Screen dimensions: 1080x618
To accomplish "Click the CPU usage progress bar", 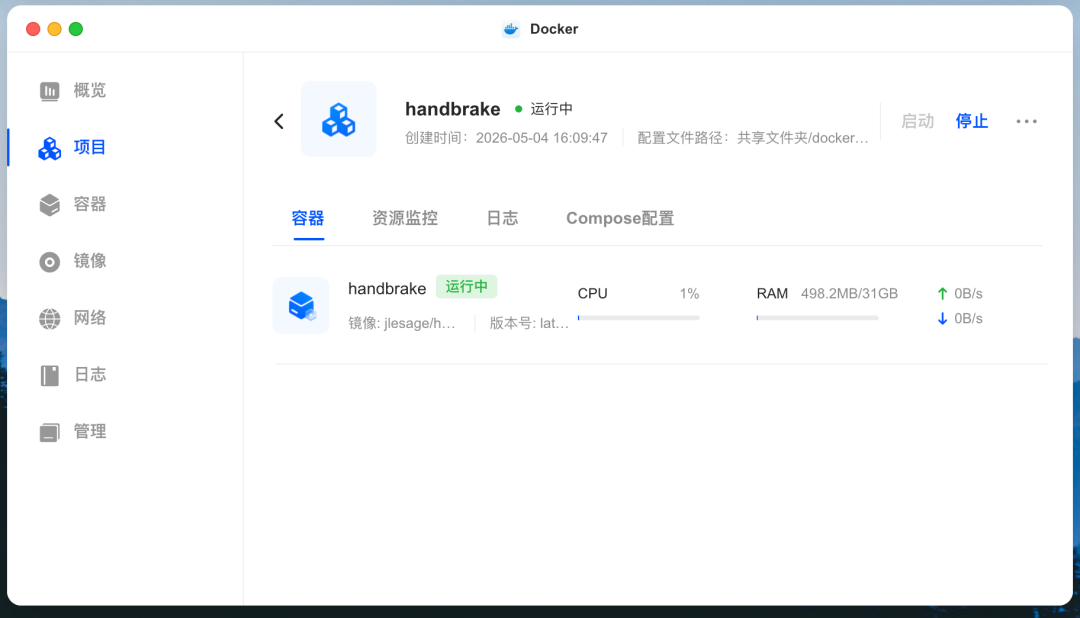I will pos(638,318).
